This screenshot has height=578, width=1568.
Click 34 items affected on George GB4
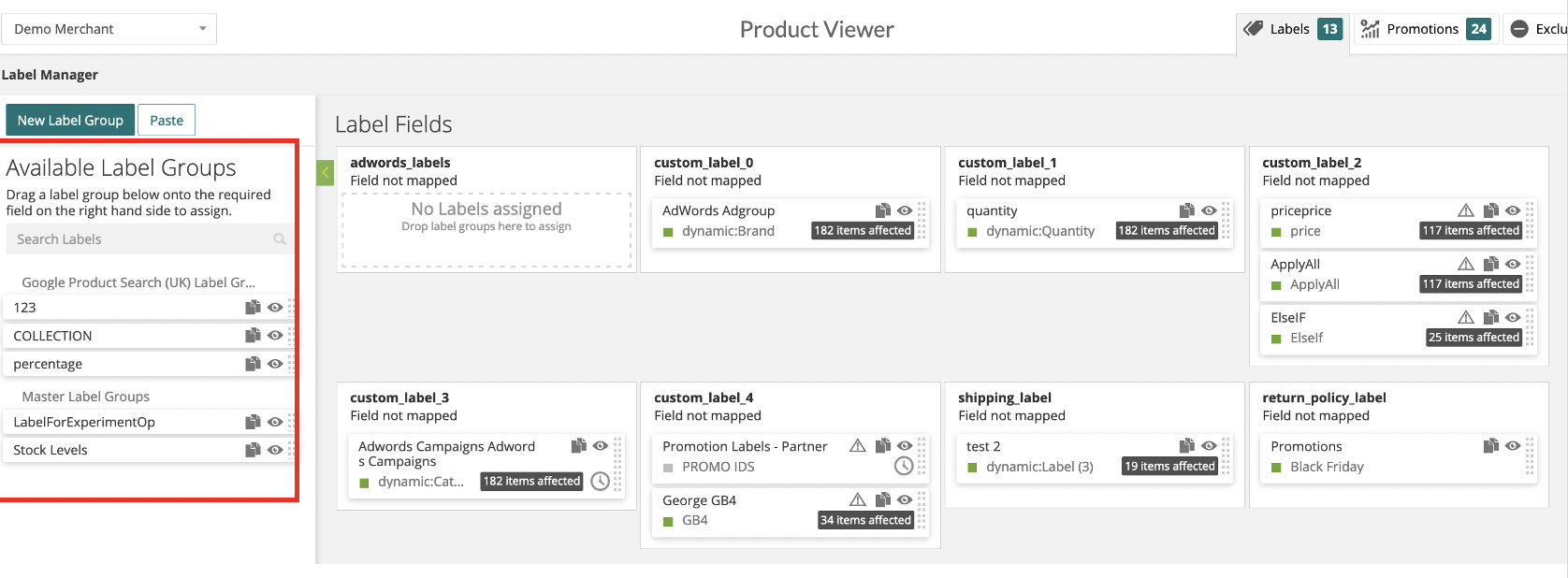(866, 520)
